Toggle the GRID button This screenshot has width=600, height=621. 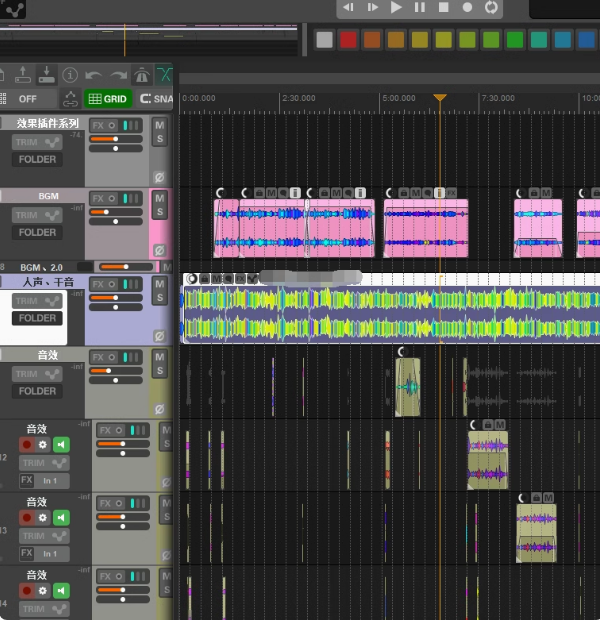click(108, 99)
